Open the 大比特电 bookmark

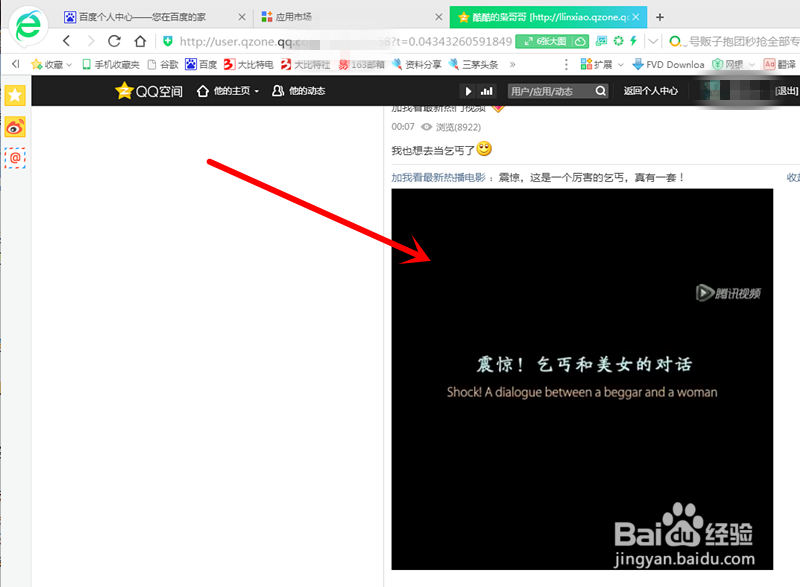[248, 64]
